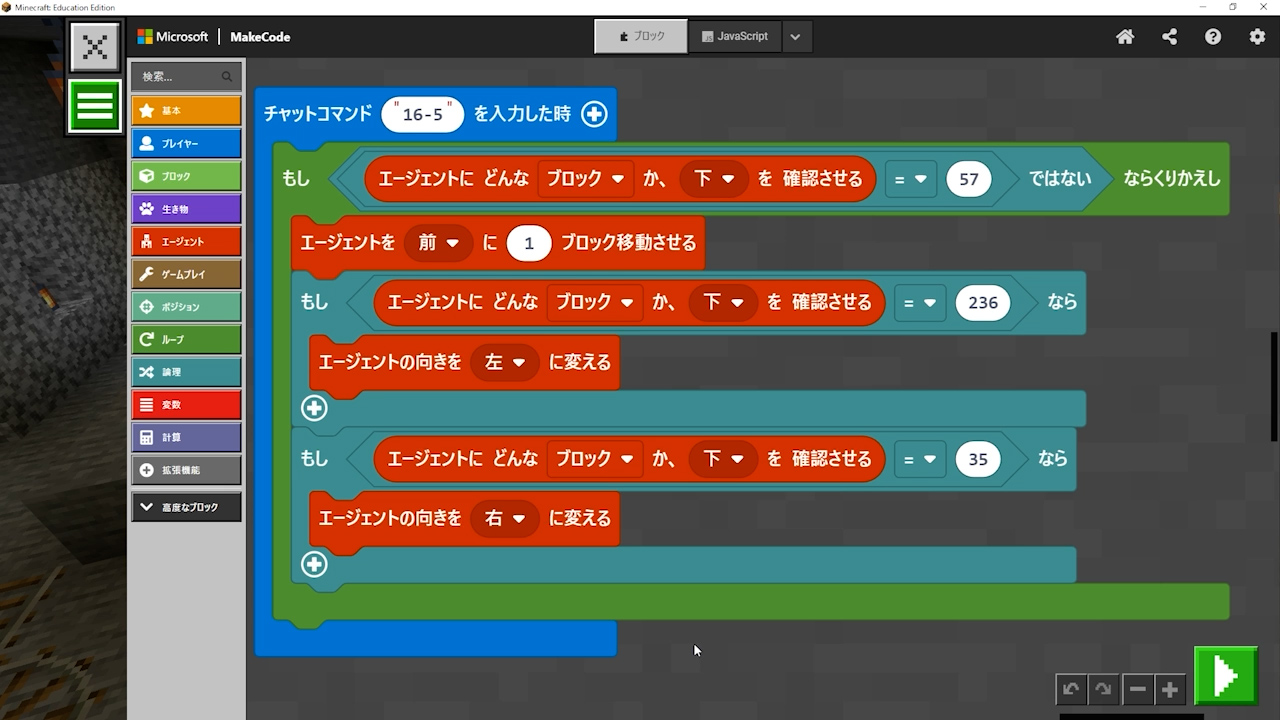Screen dimensions: 1280x720
Task: Click the Home icon in header
Action: point(1125,37)
